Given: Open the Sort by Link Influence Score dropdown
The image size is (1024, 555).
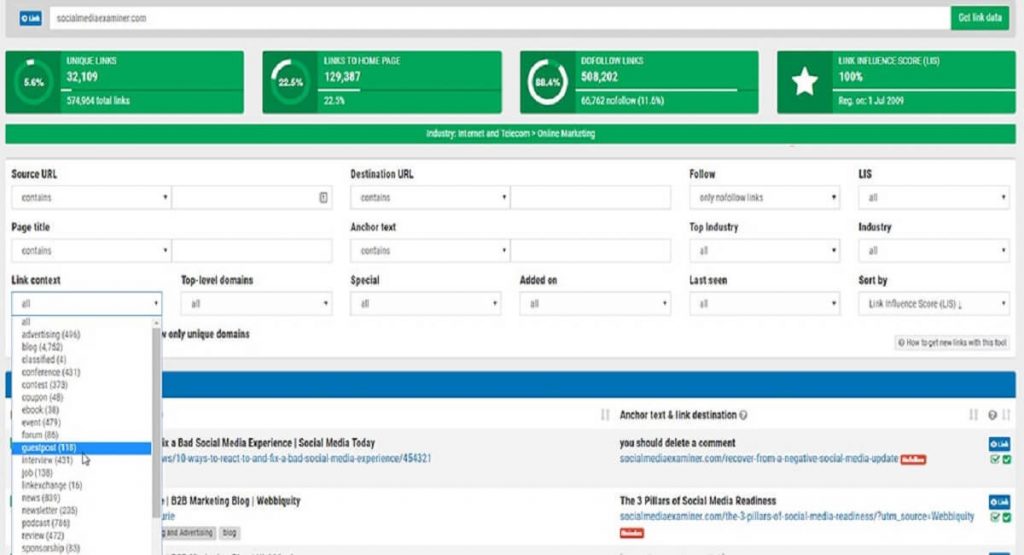Looking at the screenshot, I should click(934, 304).
